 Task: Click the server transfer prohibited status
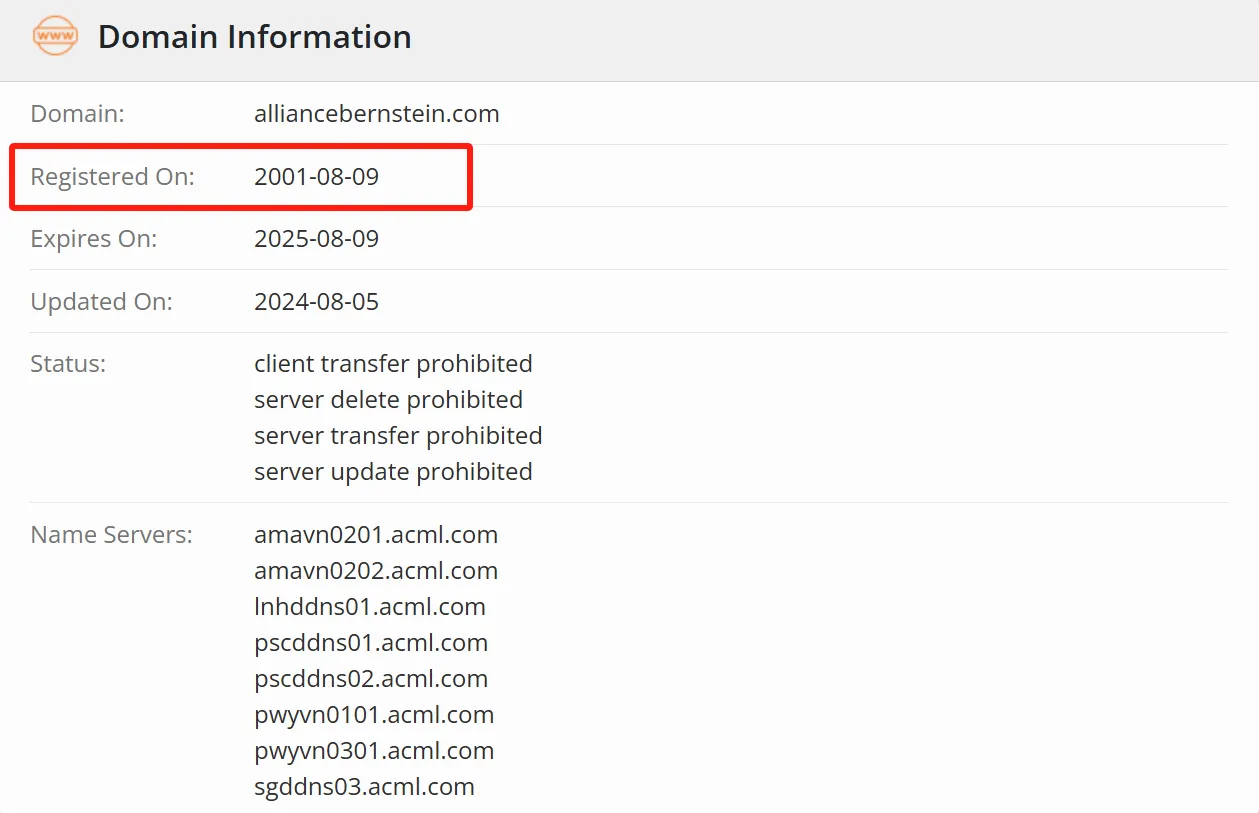click(398, 436)
